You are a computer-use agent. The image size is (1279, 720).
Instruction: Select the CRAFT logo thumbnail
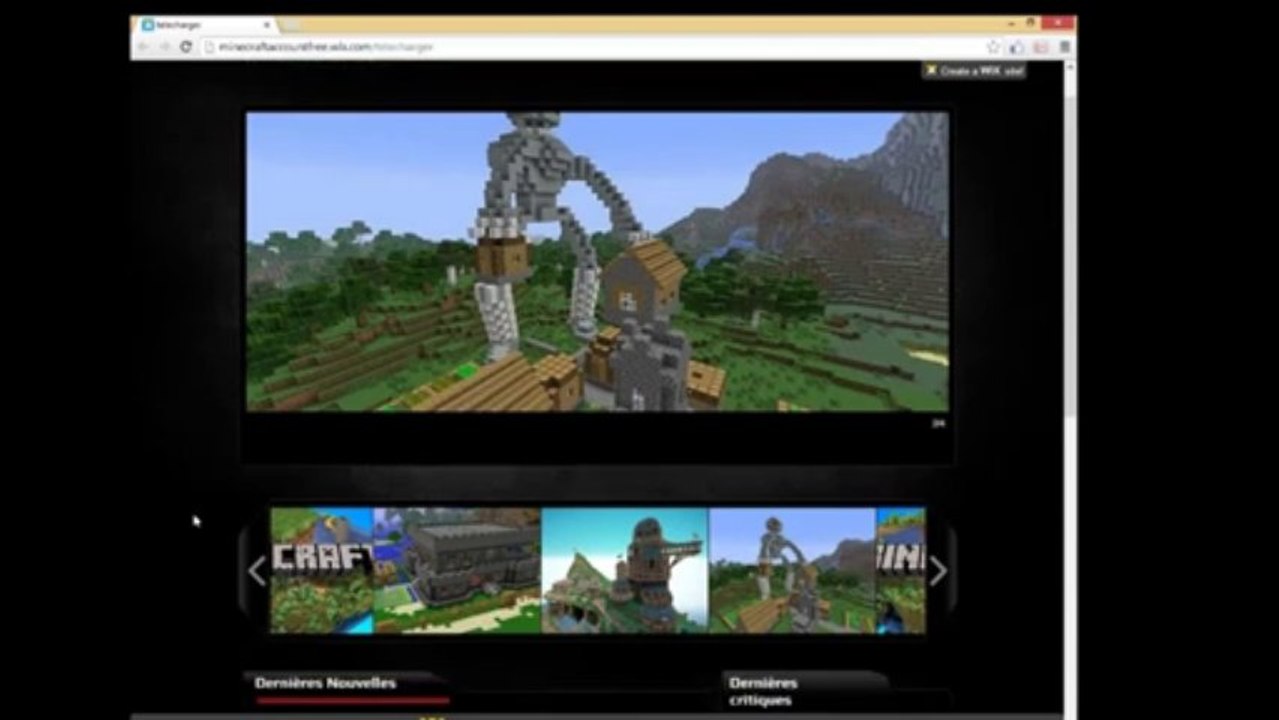point(322,570)
